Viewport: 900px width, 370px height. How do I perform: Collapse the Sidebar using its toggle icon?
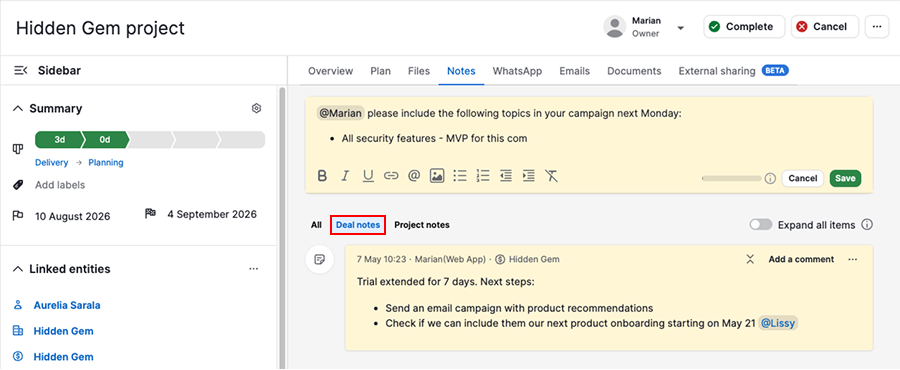21,71
